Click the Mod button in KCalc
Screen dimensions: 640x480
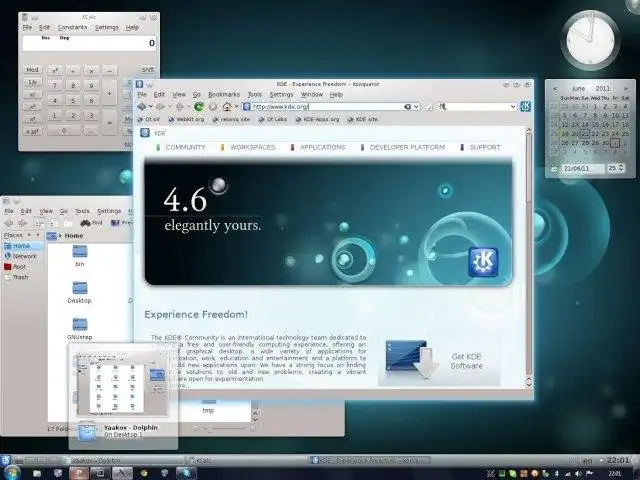click(32, 70)
